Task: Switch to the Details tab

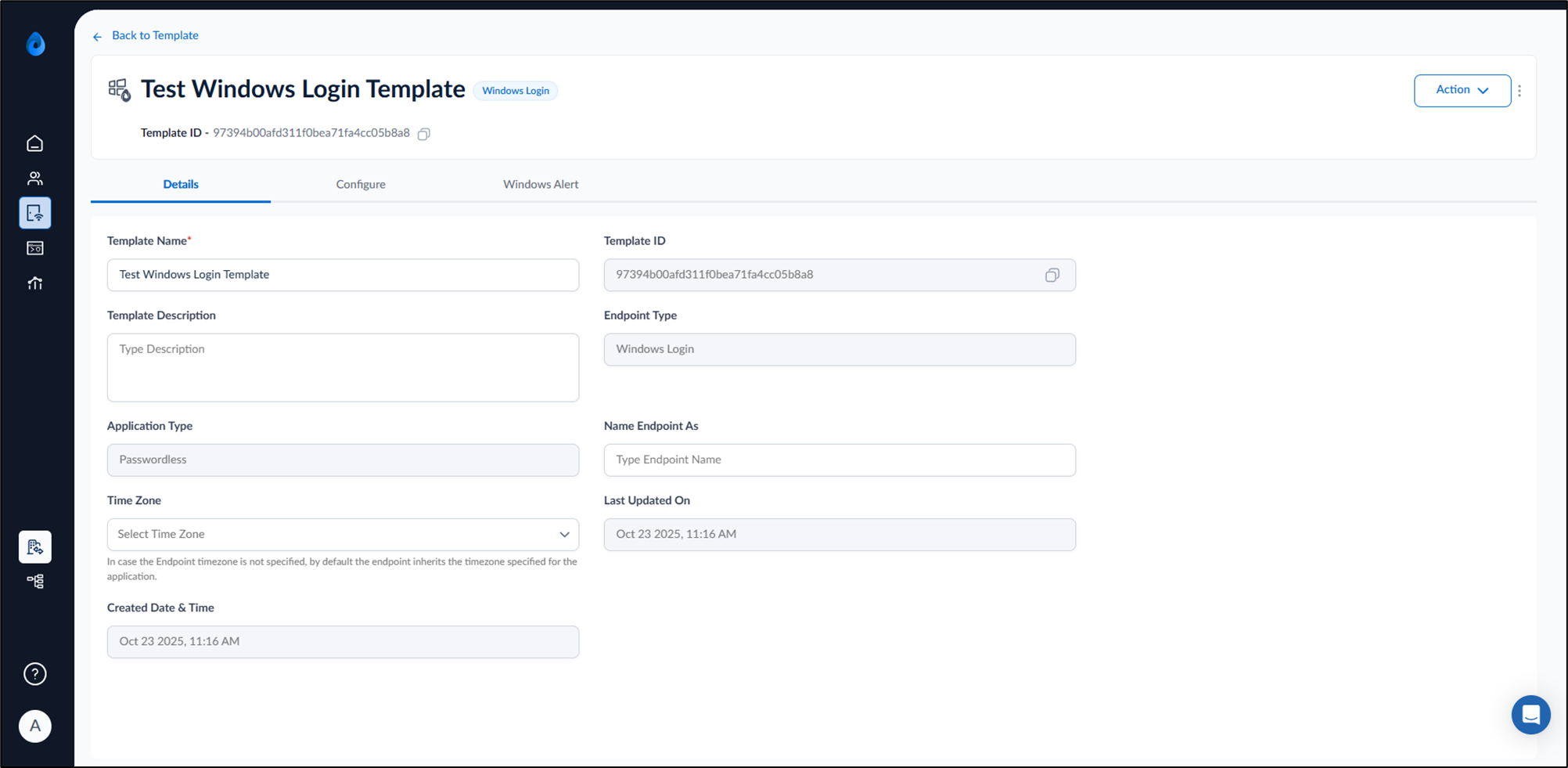Action: 181,185
